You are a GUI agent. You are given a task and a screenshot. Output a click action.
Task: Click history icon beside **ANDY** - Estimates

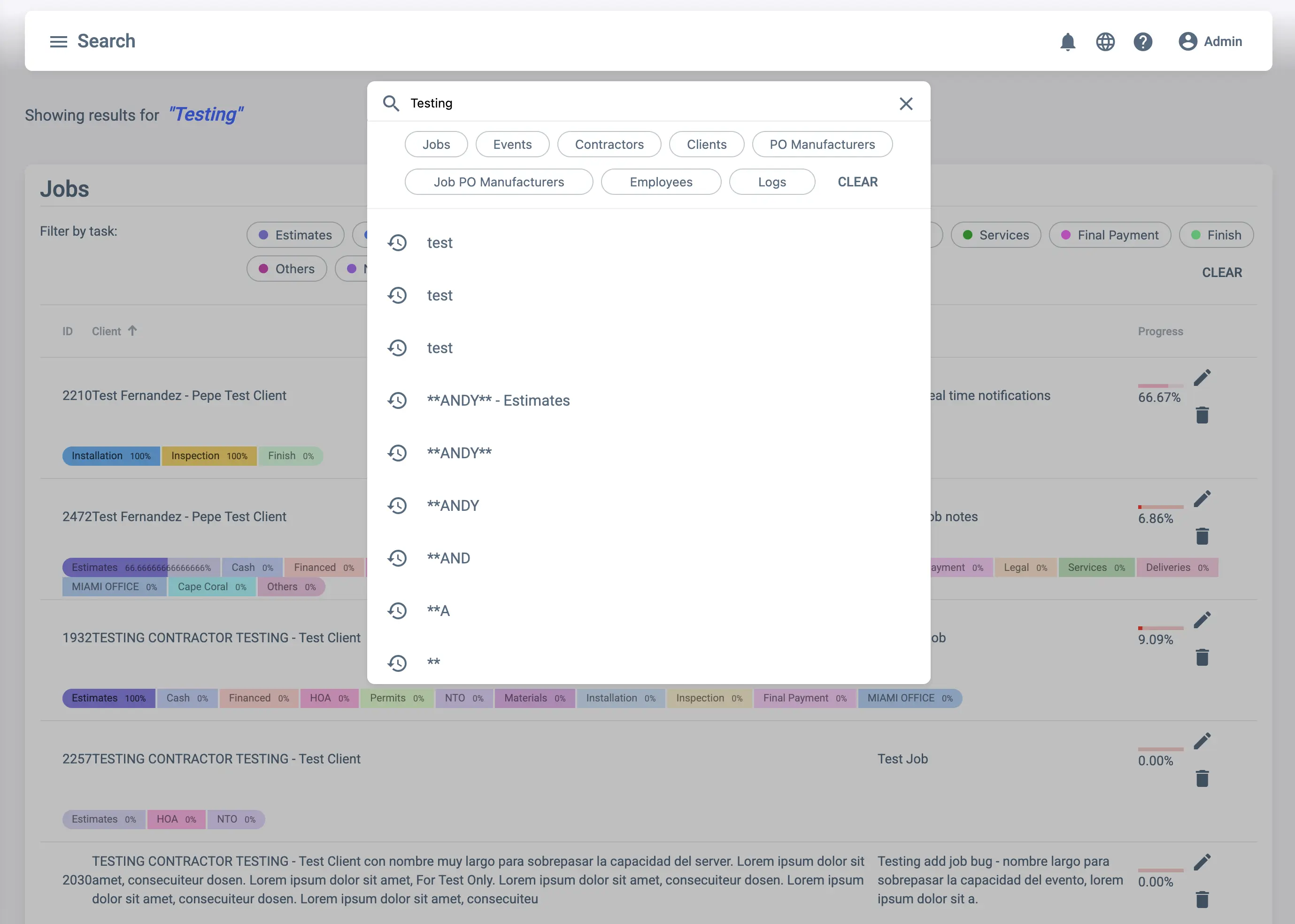(397, 400)
